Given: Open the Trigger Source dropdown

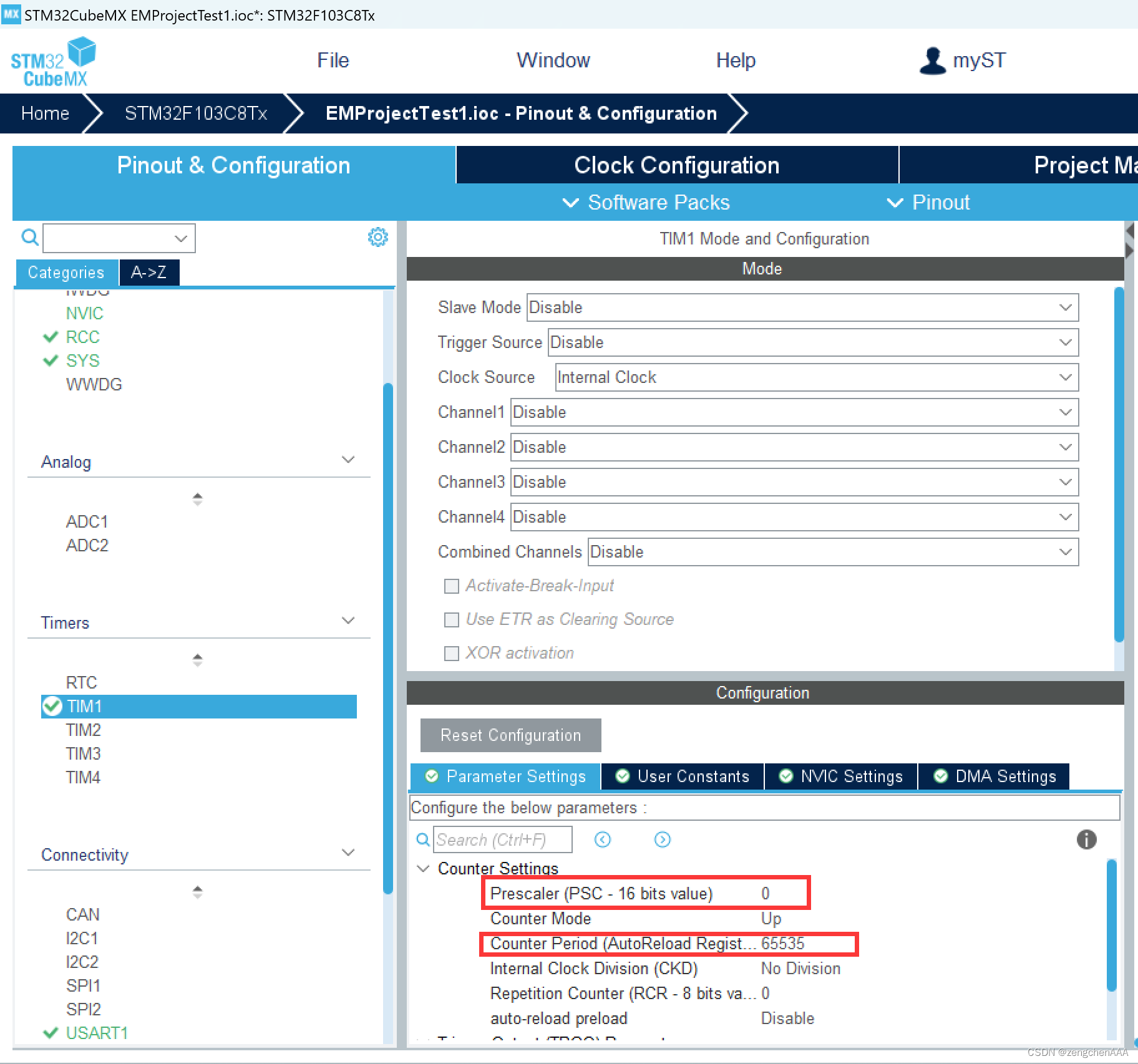Looking at the screenshot, I should [813, 342].
